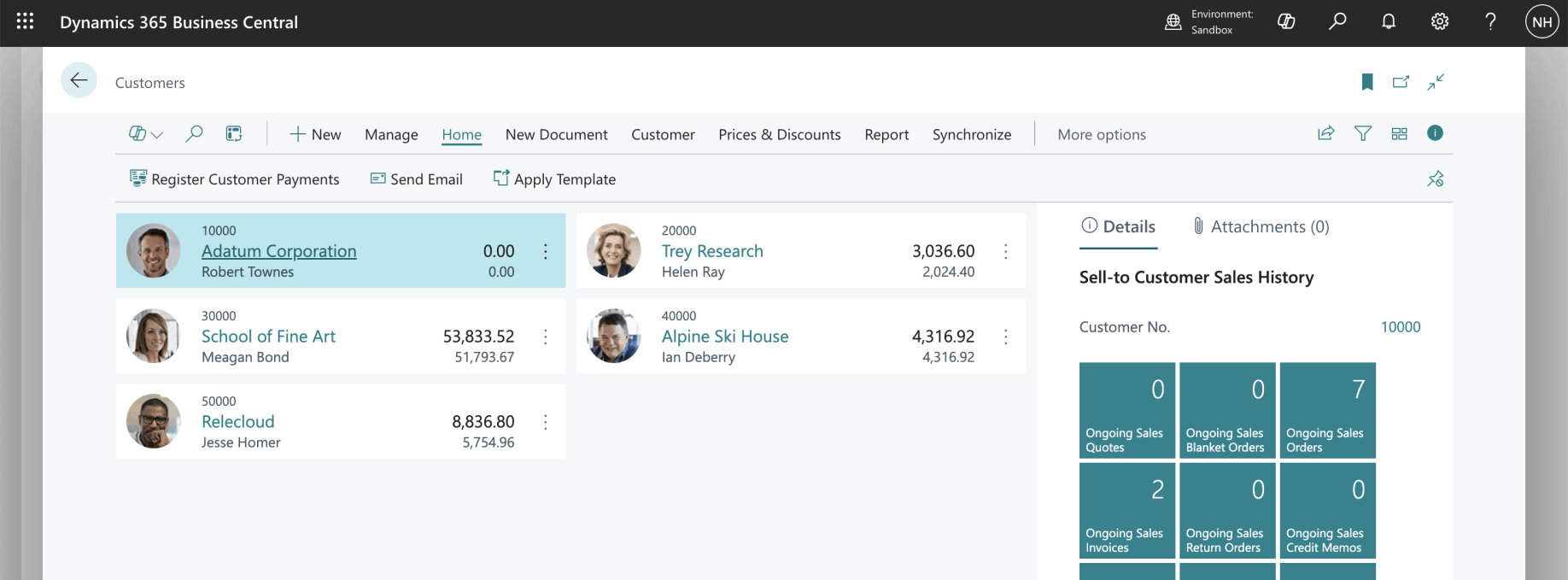Expand the Copilot dropdown chevron
Screen dimensions: 1568x580
pyautogui.click(x=157, y=135)
